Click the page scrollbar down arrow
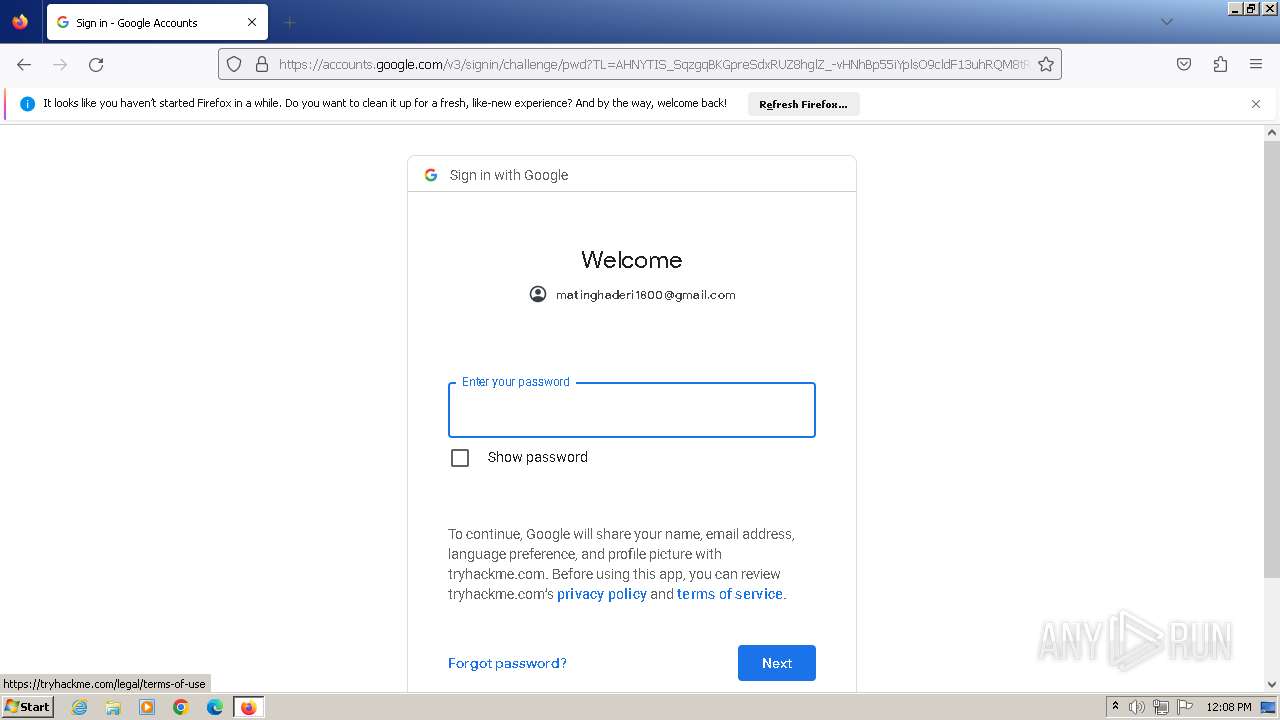This screenshot has width=1280, height=720. click(x=1272, y=685)
